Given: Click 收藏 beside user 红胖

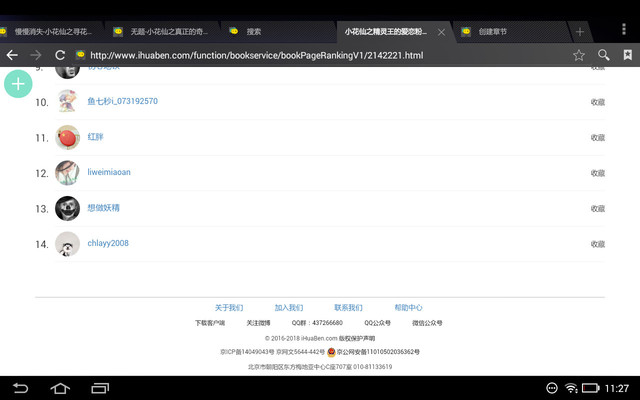Looking at the screenshot, I should click(x=597, y=137).
